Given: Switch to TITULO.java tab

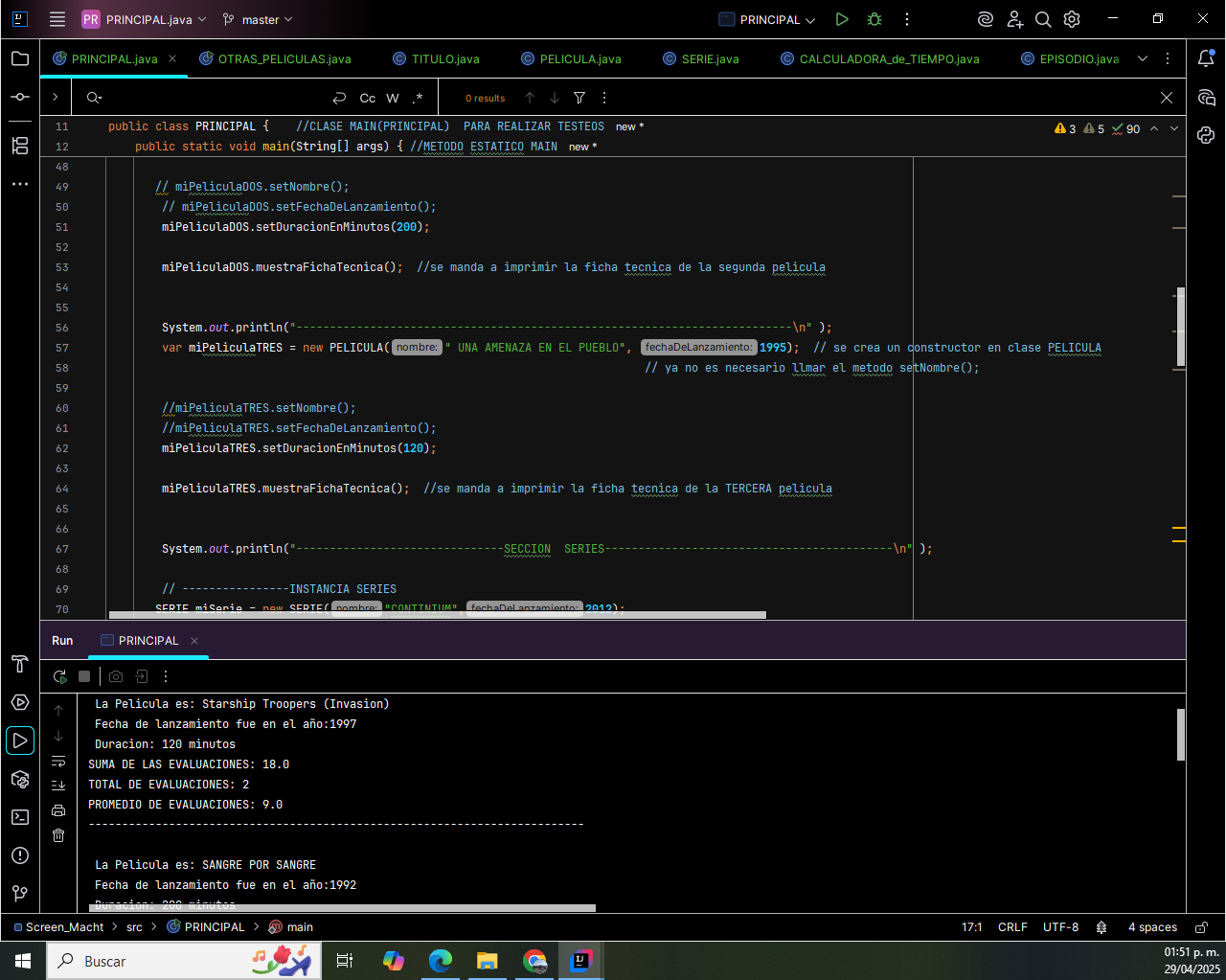Looking at the screenshot, I should tap(436, 58).
